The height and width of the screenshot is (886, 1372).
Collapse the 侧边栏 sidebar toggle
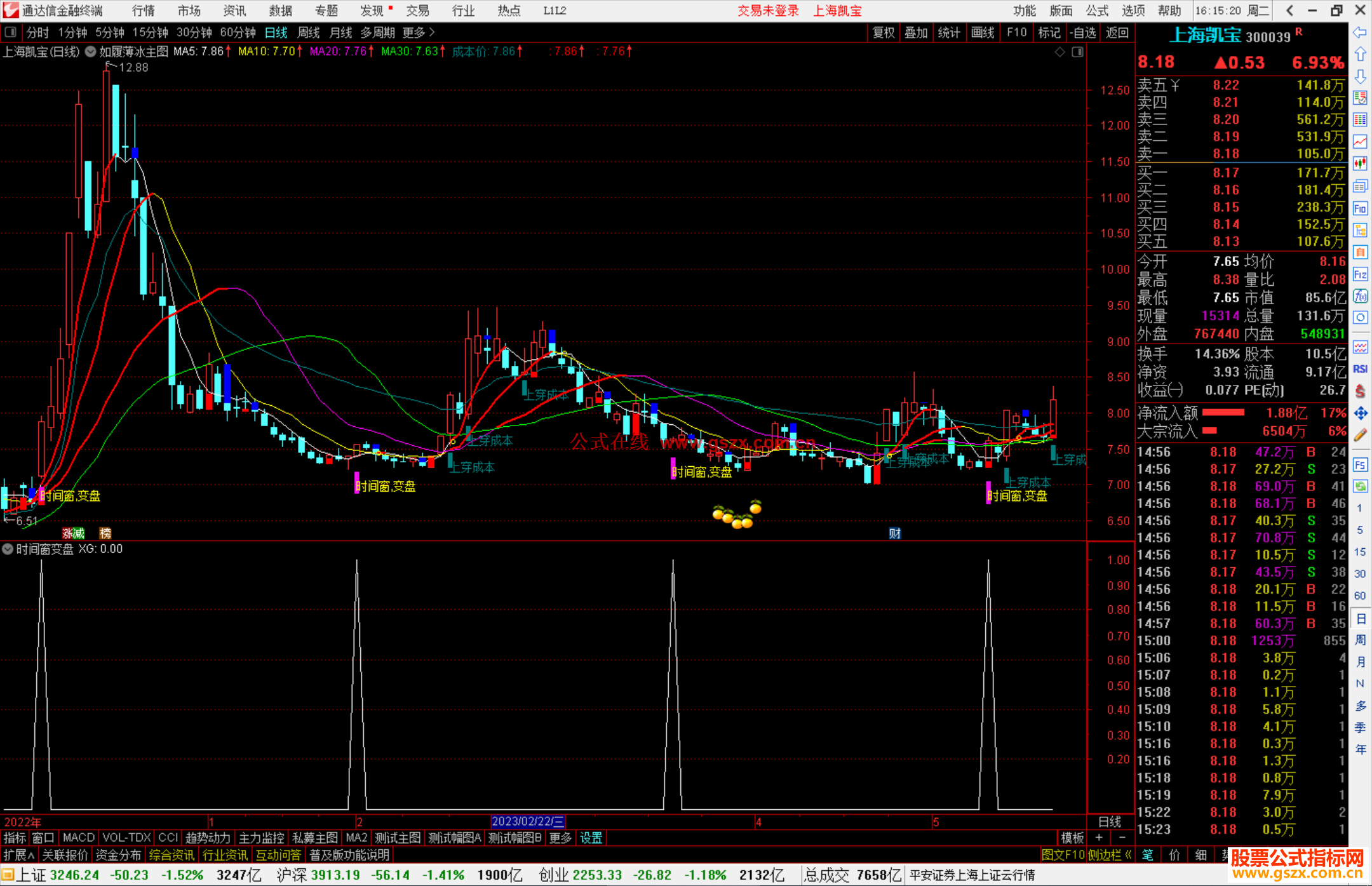click(1109, 855)
